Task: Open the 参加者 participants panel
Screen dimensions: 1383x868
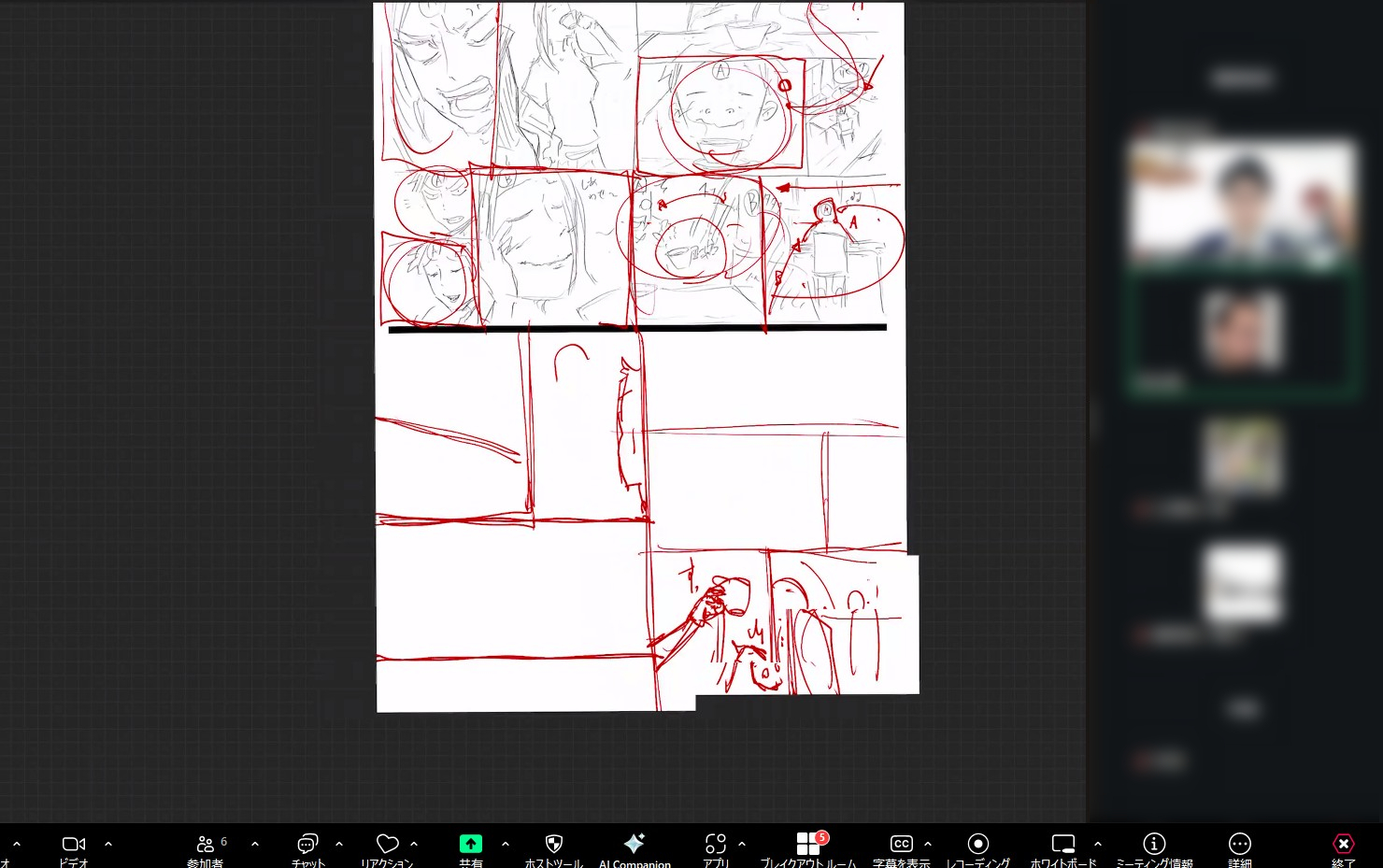Action: click(x=206, y=845)
